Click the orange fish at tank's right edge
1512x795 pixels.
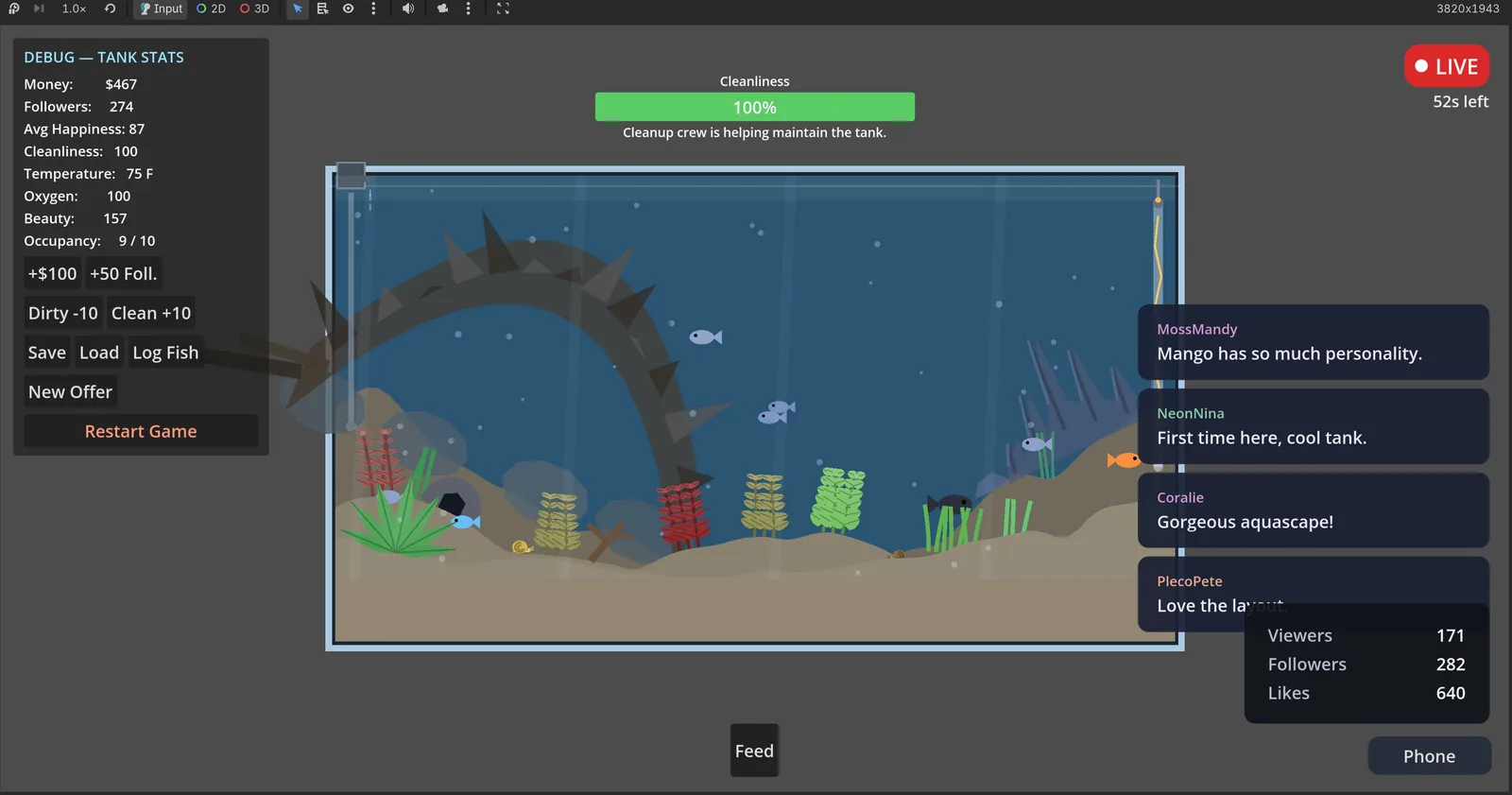(x=1125, y=460)
